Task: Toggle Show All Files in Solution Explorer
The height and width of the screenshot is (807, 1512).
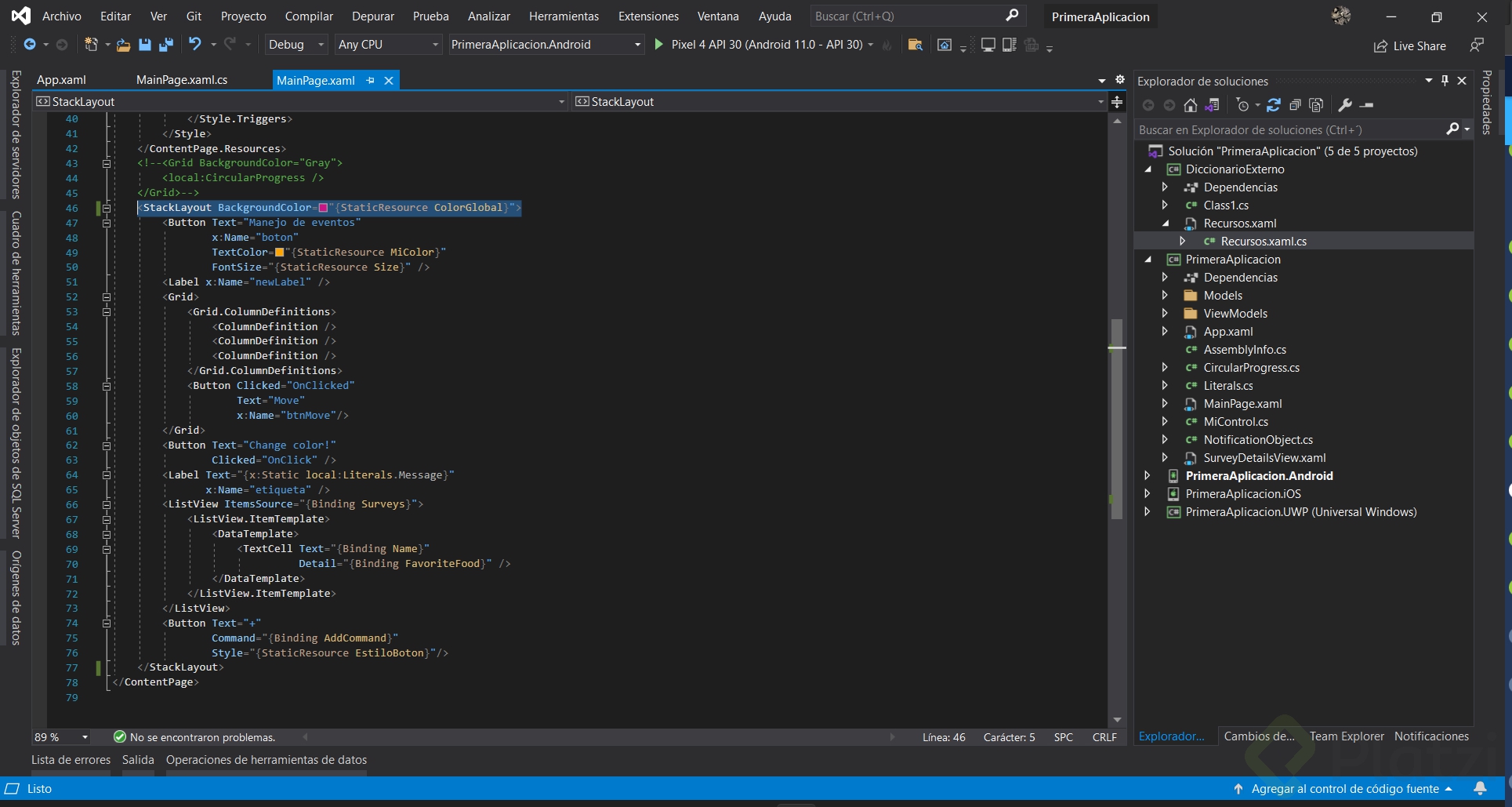Action: pyautogui.click(x=1316, y=105)
